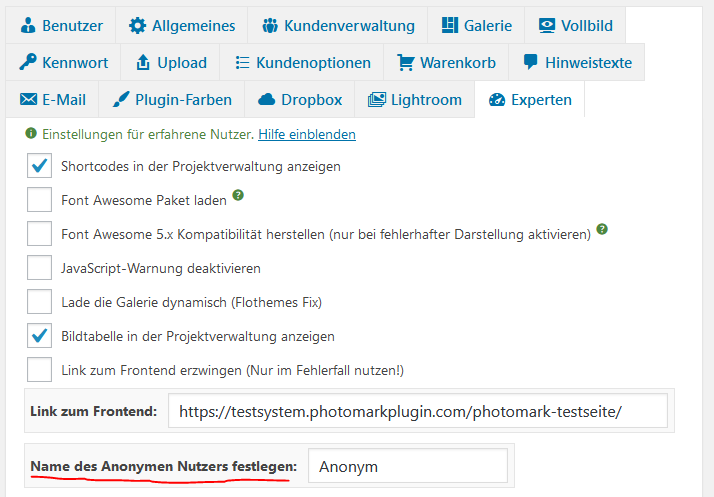Click the Warenkorb shopping cart icon
Screen dimensions: 714x497
(406, 62)
